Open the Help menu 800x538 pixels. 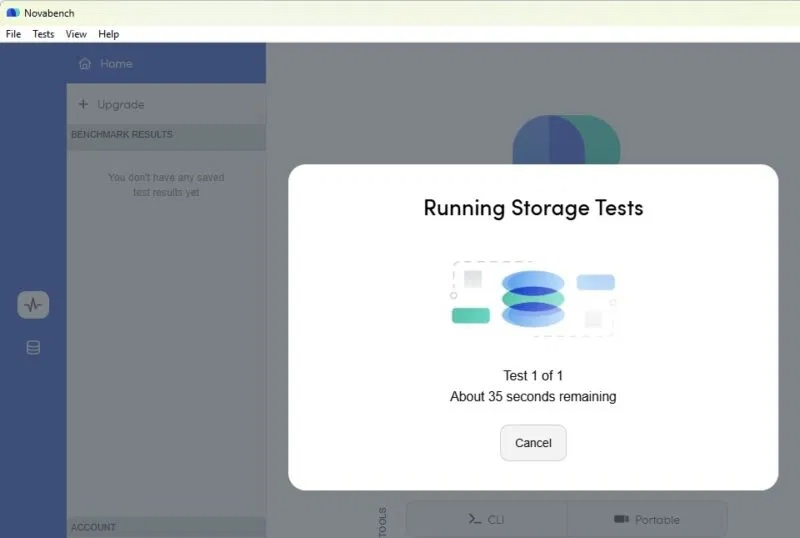click(109, 34)
